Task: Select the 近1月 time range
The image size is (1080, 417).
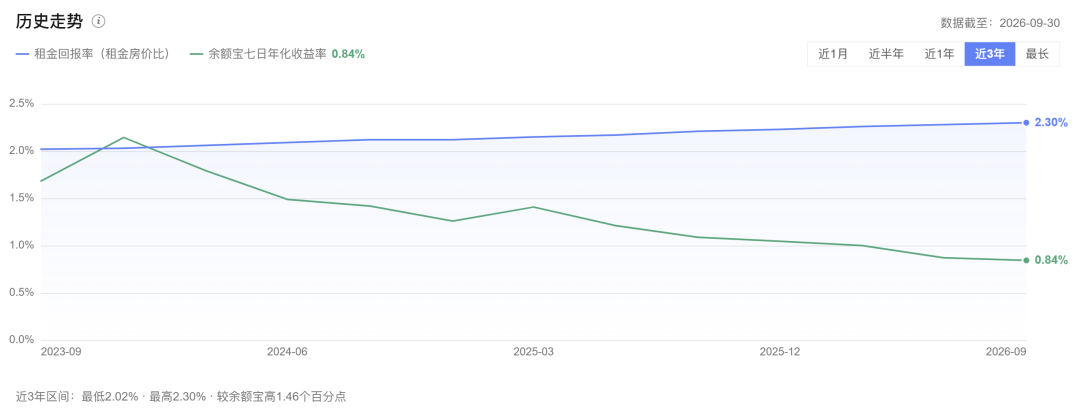Action: 833,54
